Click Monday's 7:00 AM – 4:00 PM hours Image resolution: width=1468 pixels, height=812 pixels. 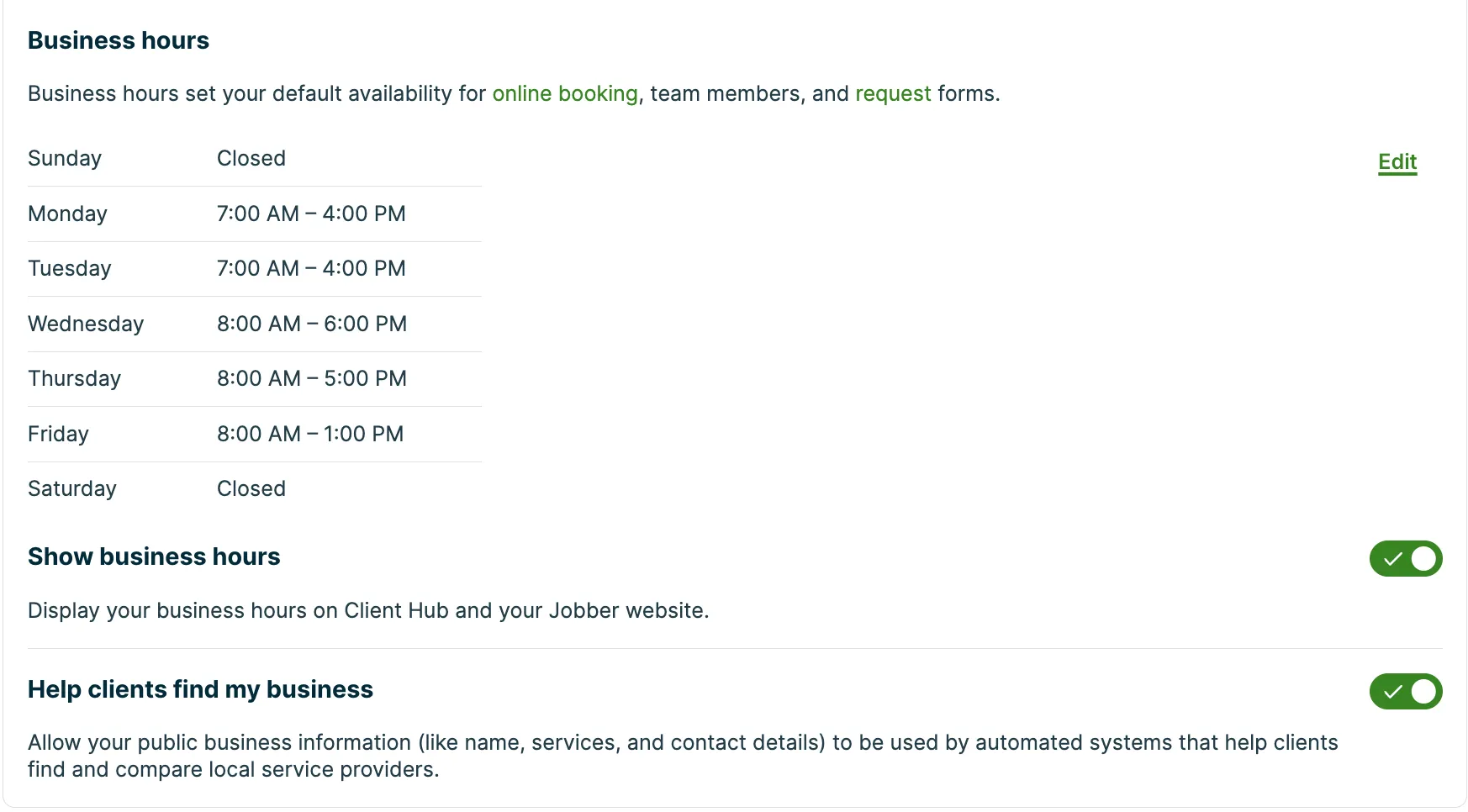(311, 214)
